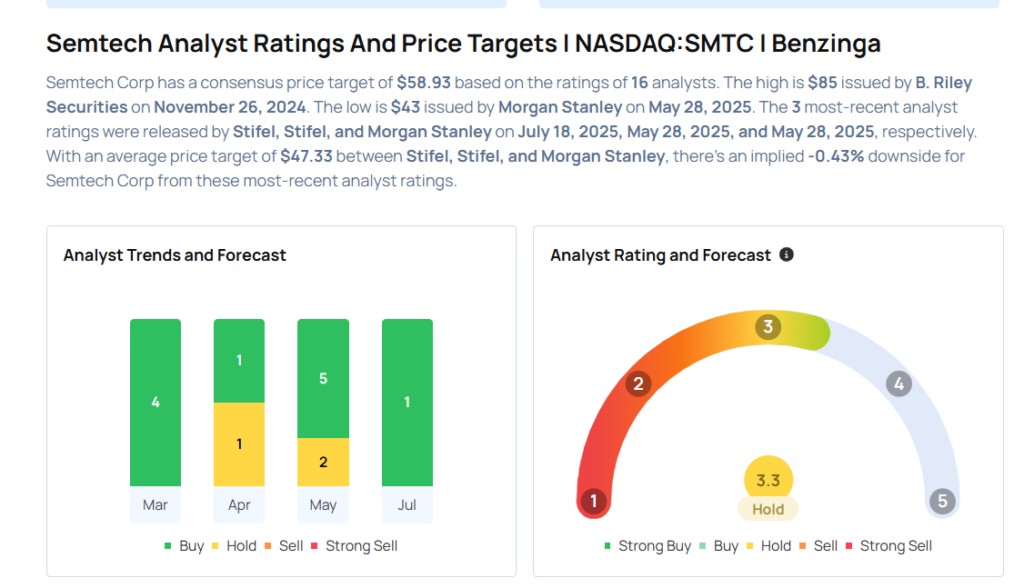Click the info icon beside Analyst Rating and Forecast
1024x588 pixels.
point(786,255)
